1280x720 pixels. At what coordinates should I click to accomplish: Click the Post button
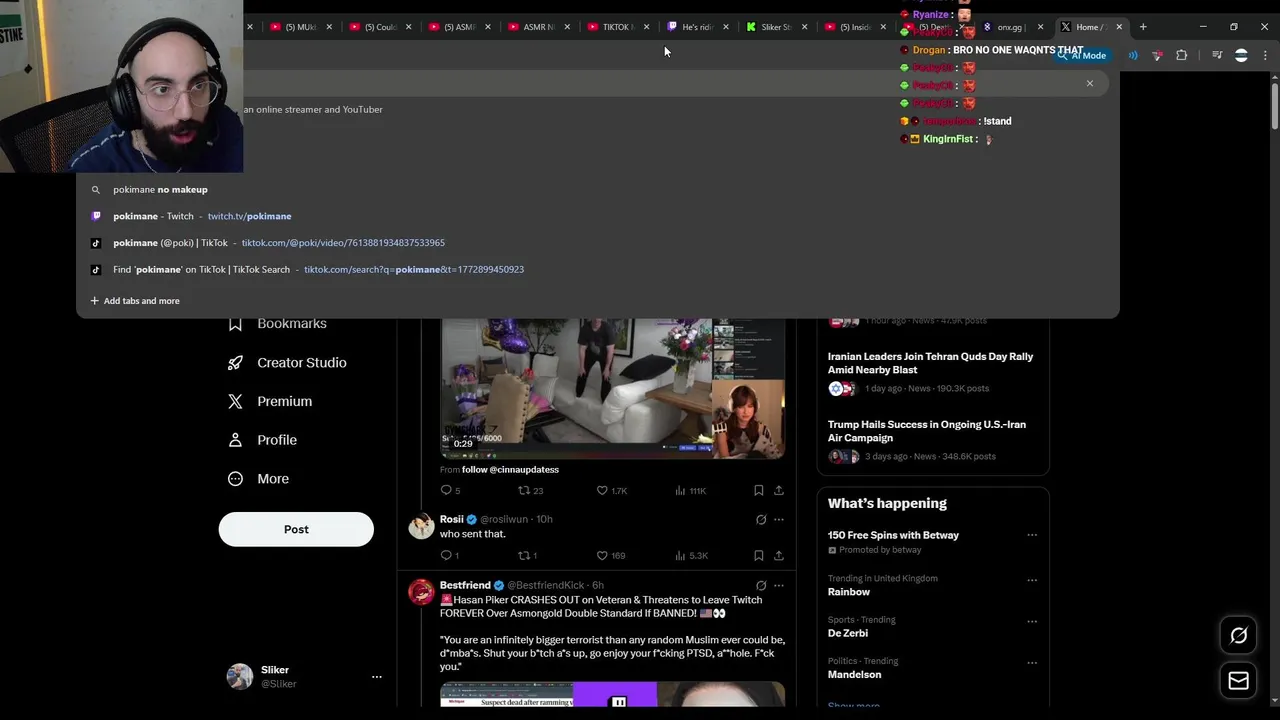click(296, 529)
